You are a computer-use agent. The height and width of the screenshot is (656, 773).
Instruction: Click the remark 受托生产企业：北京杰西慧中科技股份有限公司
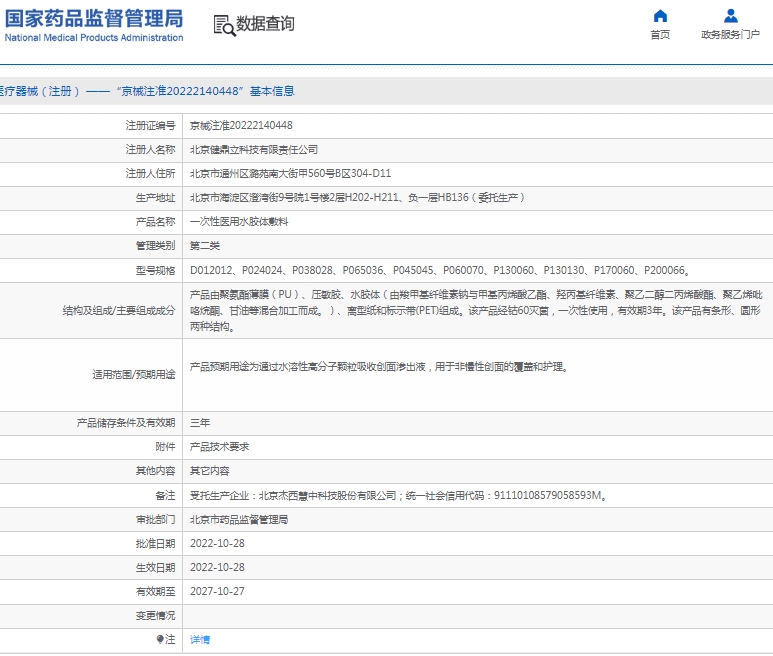click(x=398, y=495)
